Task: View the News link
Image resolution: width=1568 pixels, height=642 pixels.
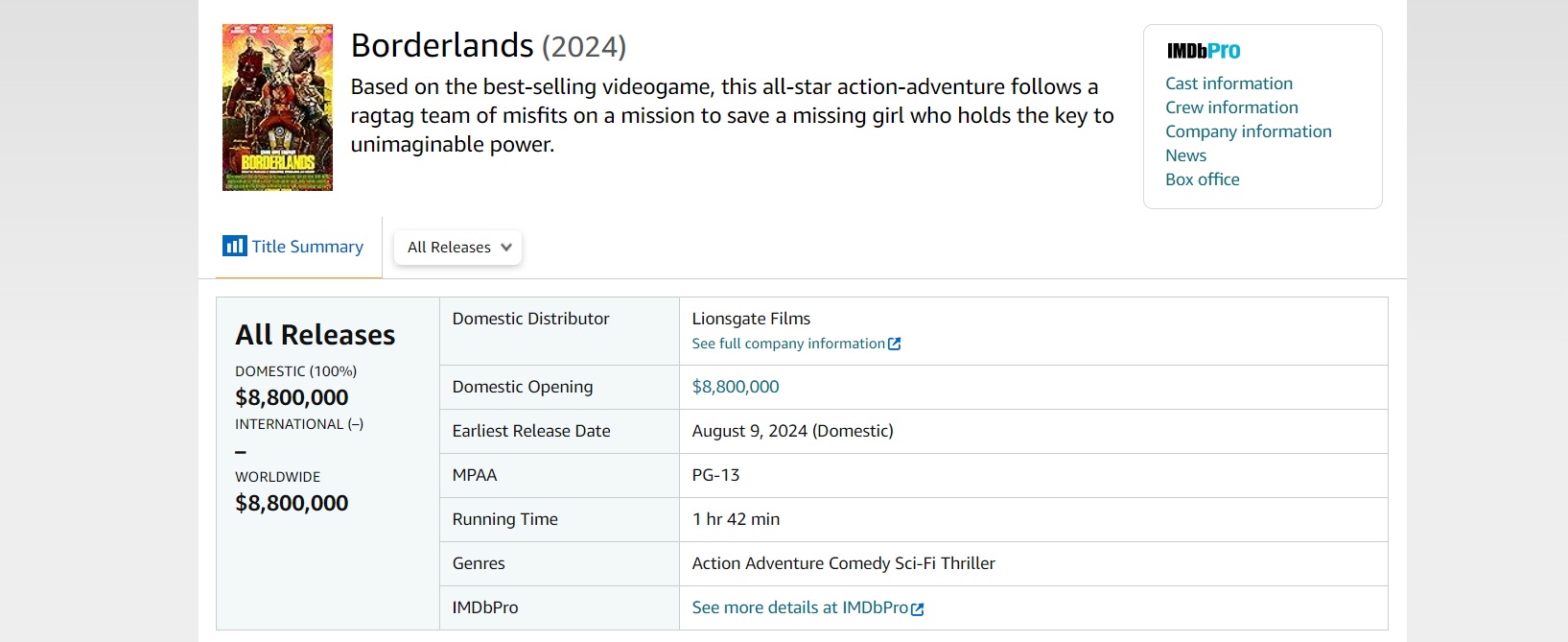Action: pyautogui.click(x=1185, y=155)
